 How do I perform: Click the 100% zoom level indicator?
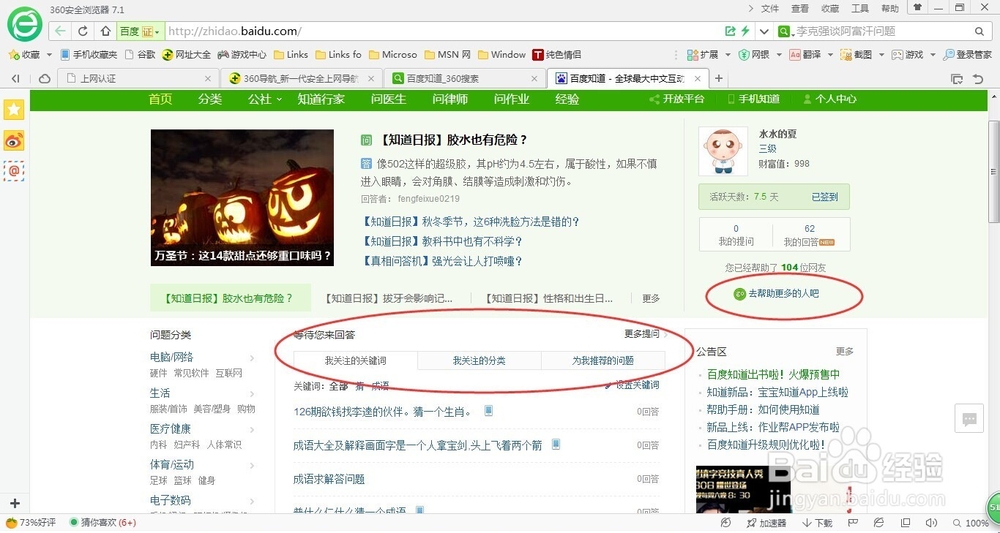click(971, 523)
